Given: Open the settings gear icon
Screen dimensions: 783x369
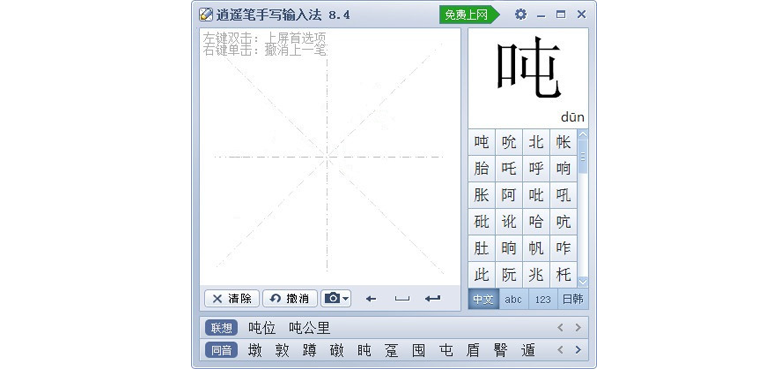Looking at the screenshot, I should click(x=520, y=14).
